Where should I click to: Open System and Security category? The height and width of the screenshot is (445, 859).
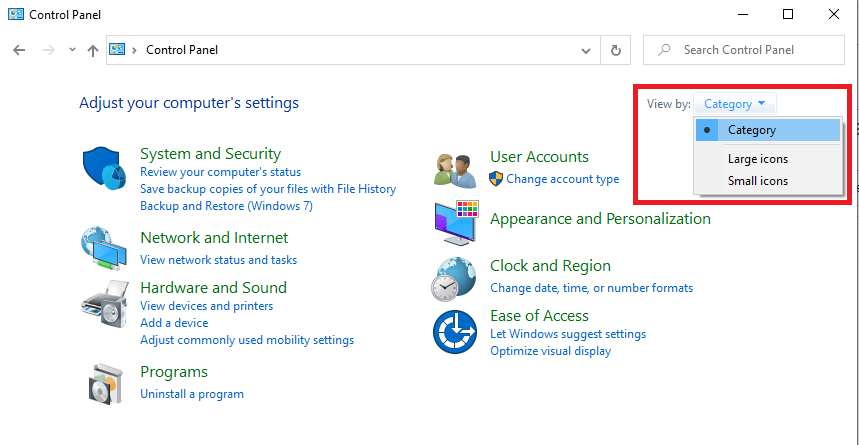(210, 153)
